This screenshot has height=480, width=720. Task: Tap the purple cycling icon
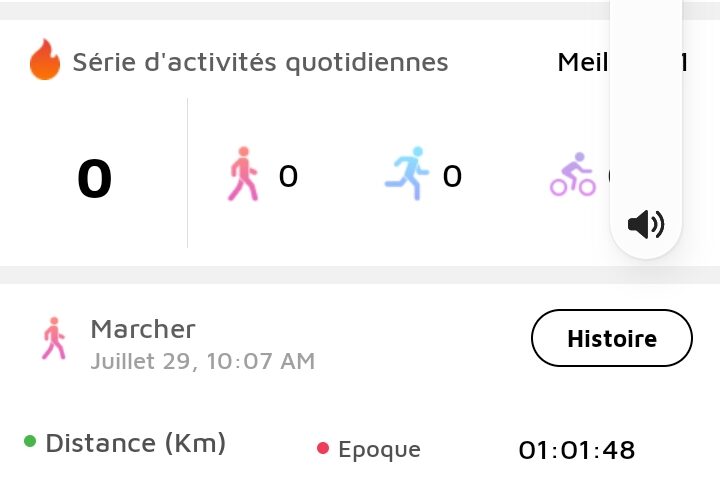tap(573, 175)
